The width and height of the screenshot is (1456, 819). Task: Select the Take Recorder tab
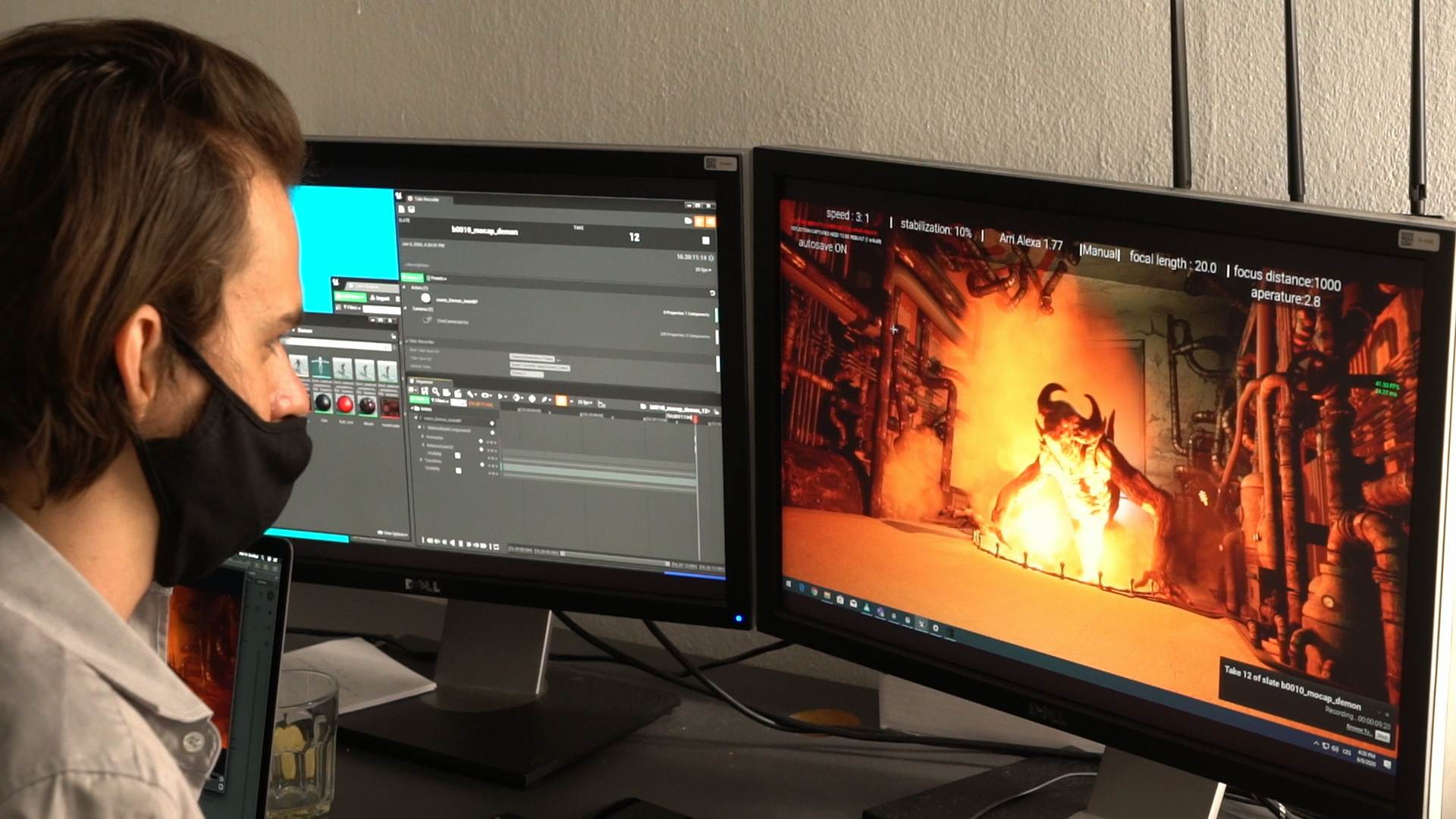[x=426, y=199]
